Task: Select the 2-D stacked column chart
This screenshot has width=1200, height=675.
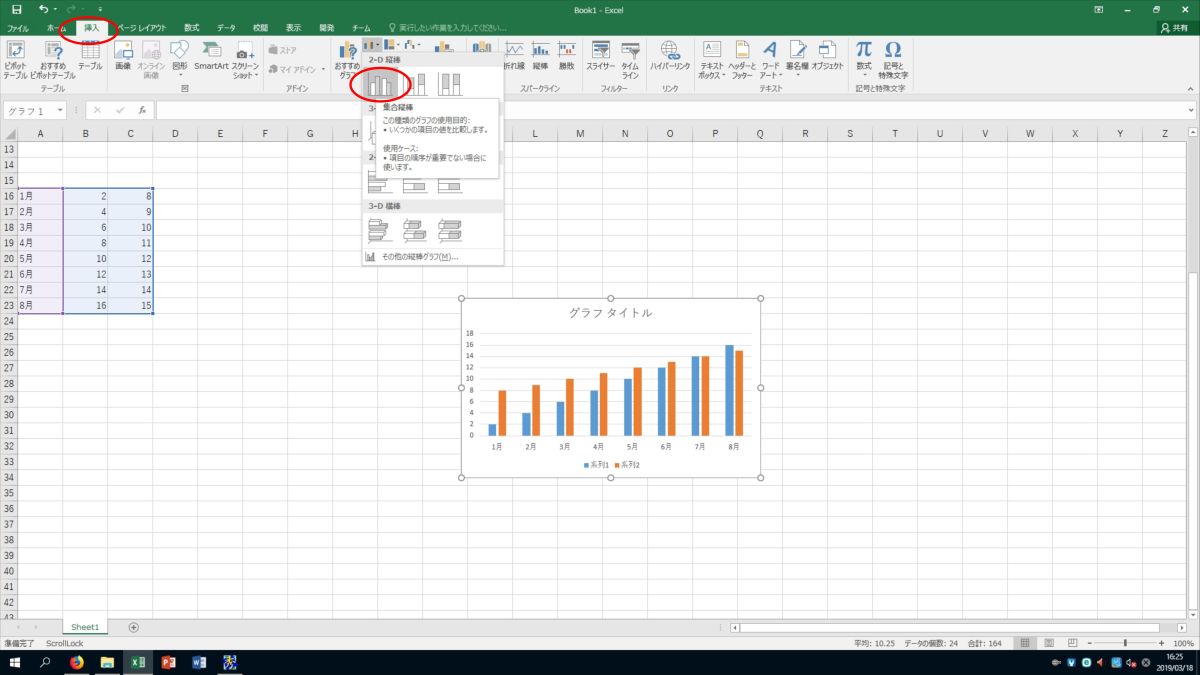Action: [415, 84]
